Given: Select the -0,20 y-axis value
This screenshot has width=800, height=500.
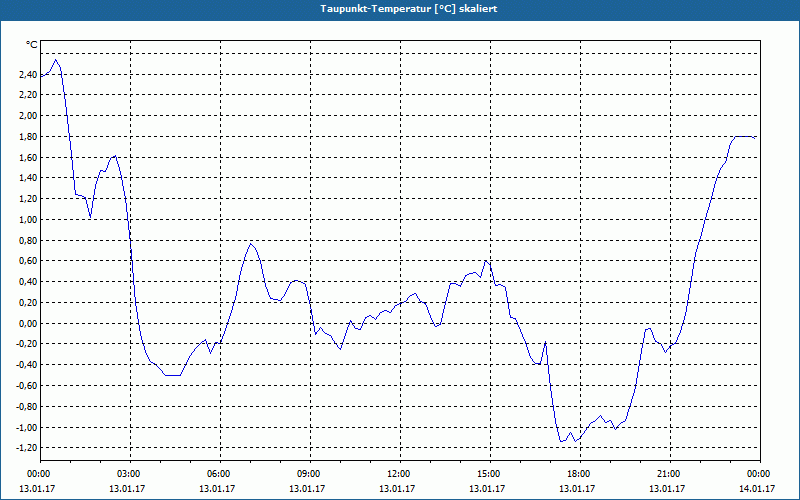Looking at the screenshot, I should click(x=26, y=344).
